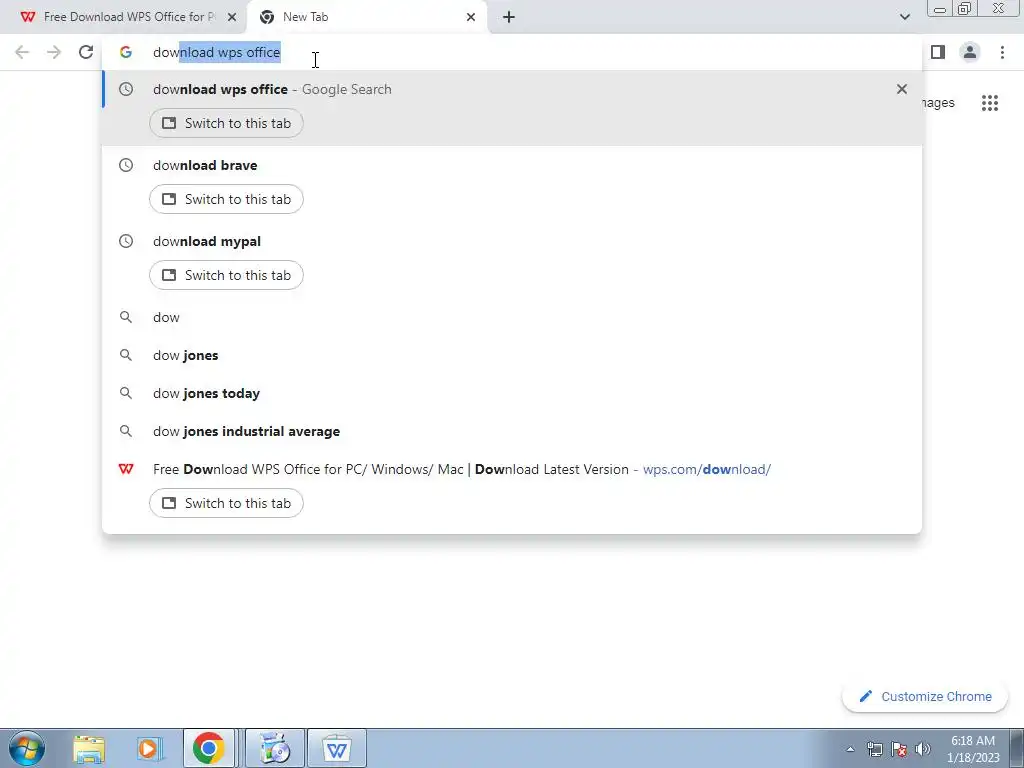This screenshot has height=768, width=1024.
Task: Show hidden system tray icons
Action: click(850, 749)
